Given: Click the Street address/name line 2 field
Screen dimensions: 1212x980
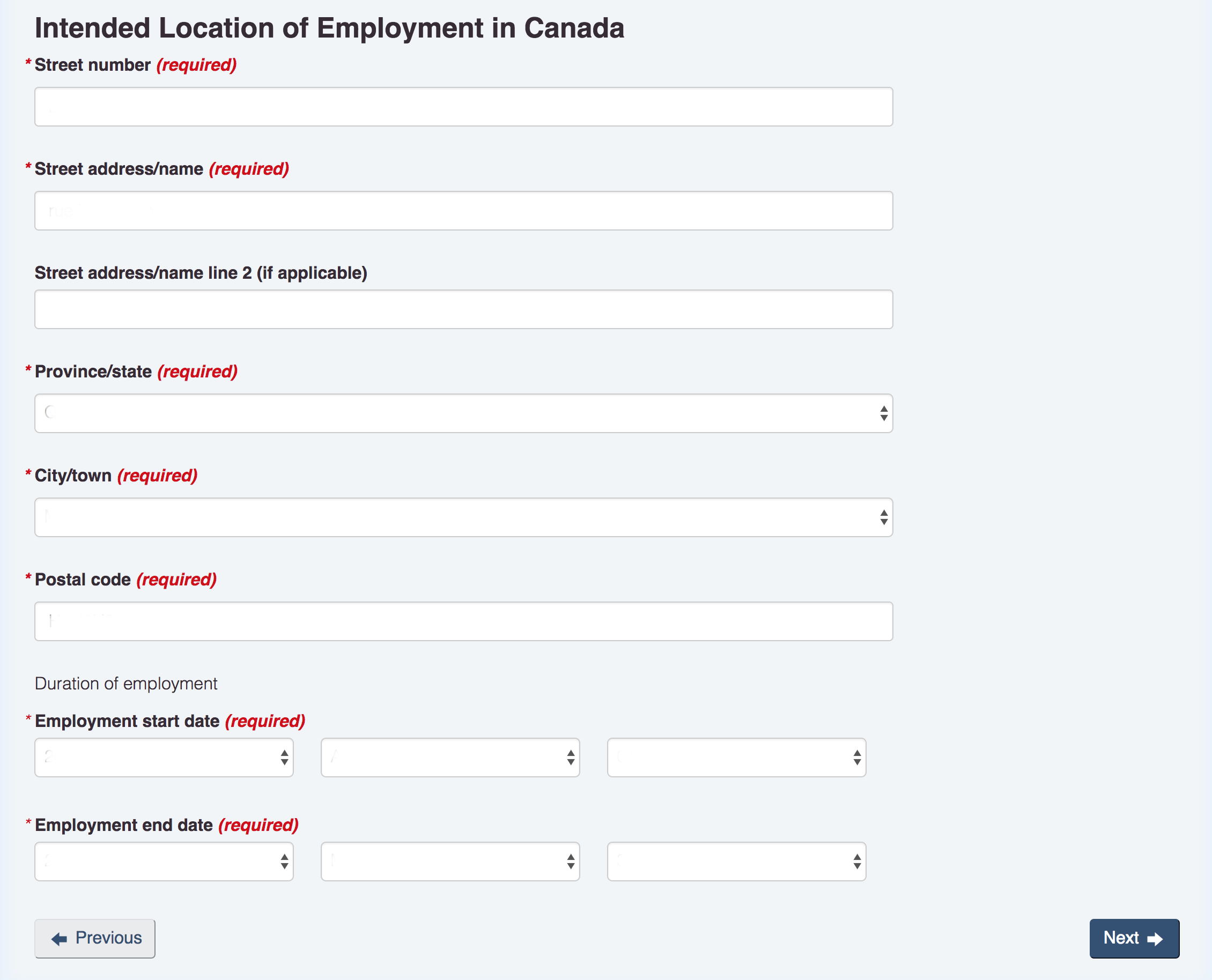Looking at the screenshot, I should [463, 309].
